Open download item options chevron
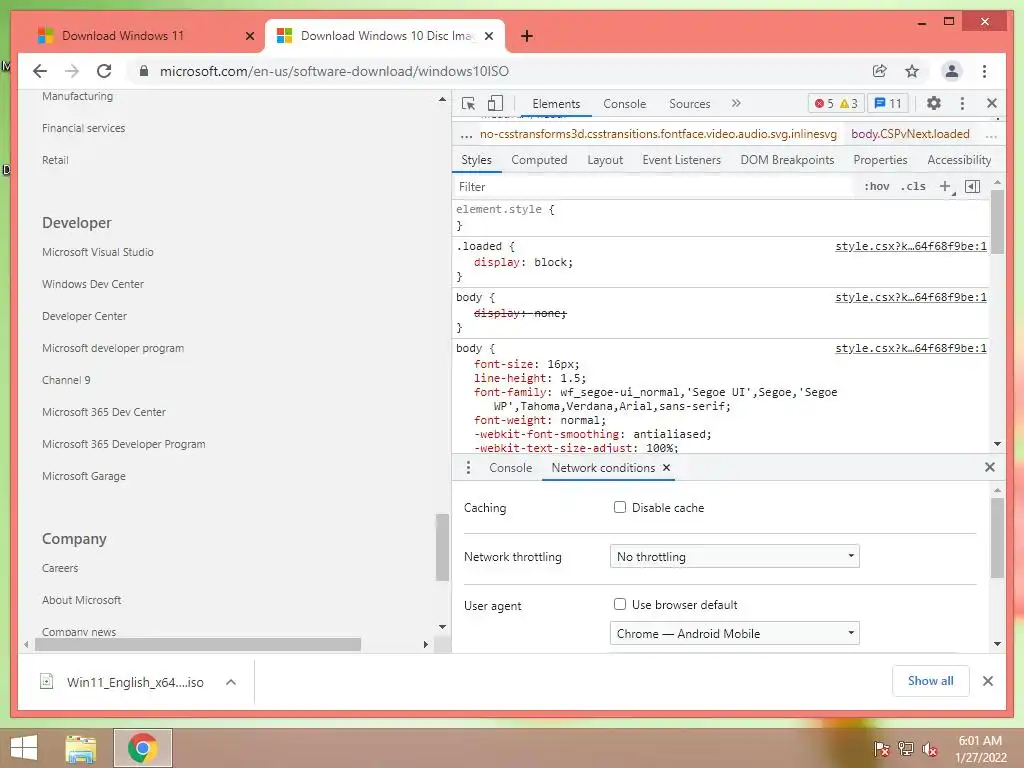The image size is (1024, 768). 231,682
